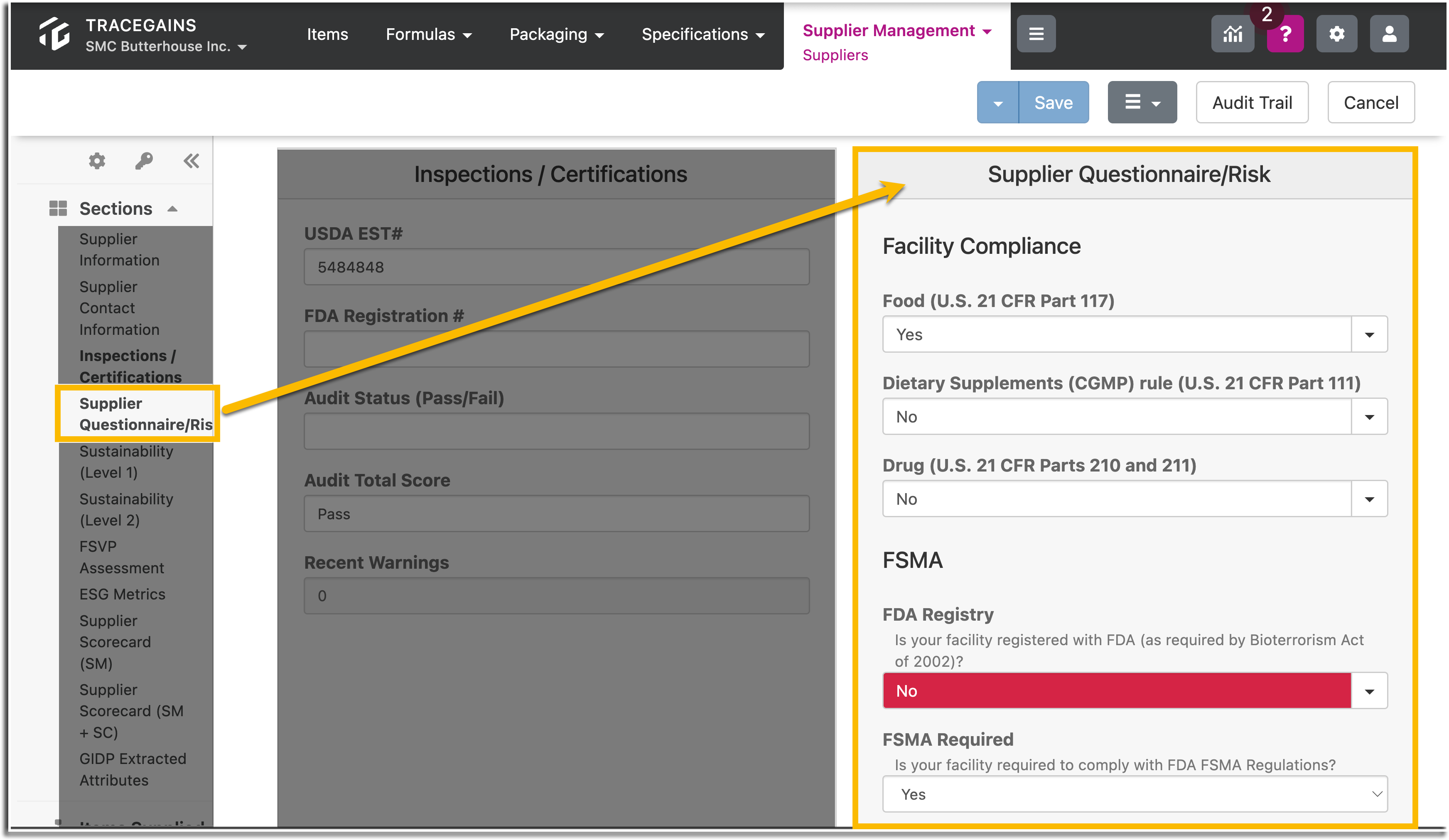Collapse the sidebar with double chevron

pyautogui.click(x=192, y=161)
